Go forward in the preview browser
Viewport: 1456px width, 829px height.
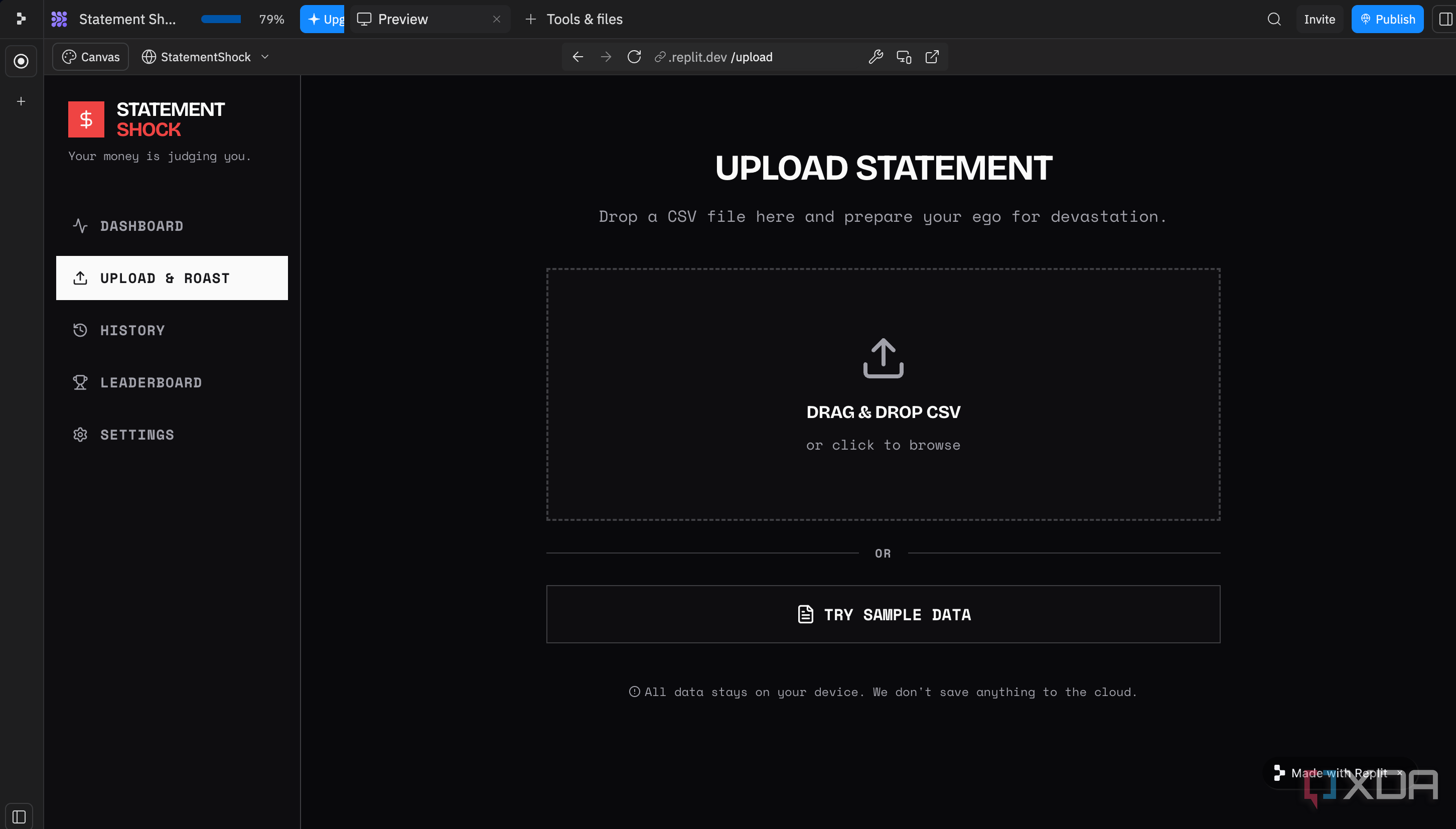coord(606,57)
